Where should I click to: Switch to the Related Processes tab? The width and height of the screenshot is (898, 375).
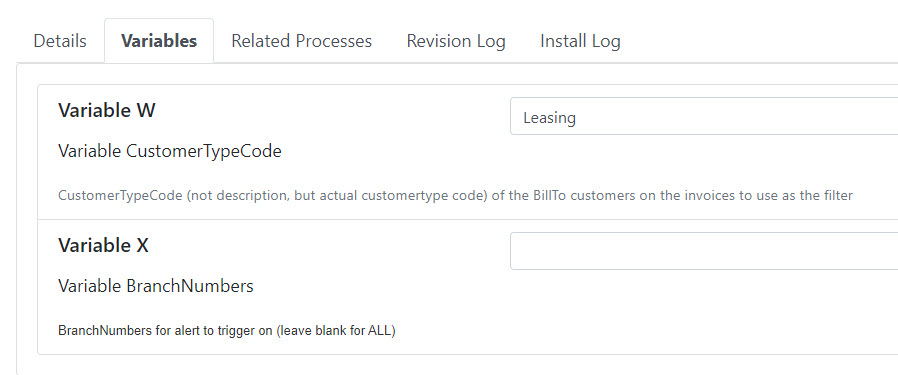[302, 41]
